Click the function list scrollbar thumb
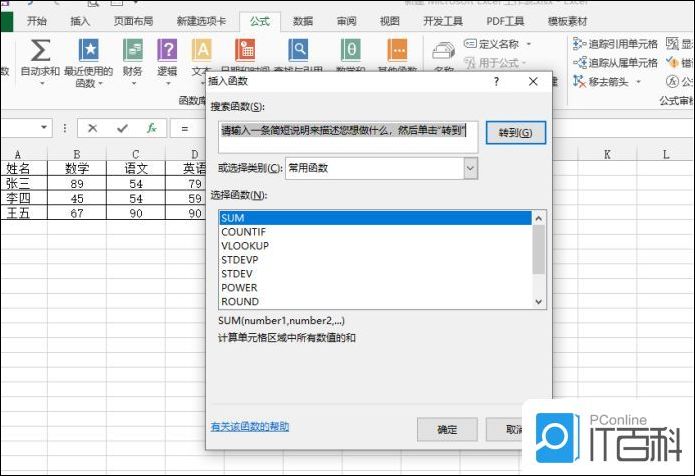The image size is (695, 476). (539, 250)
